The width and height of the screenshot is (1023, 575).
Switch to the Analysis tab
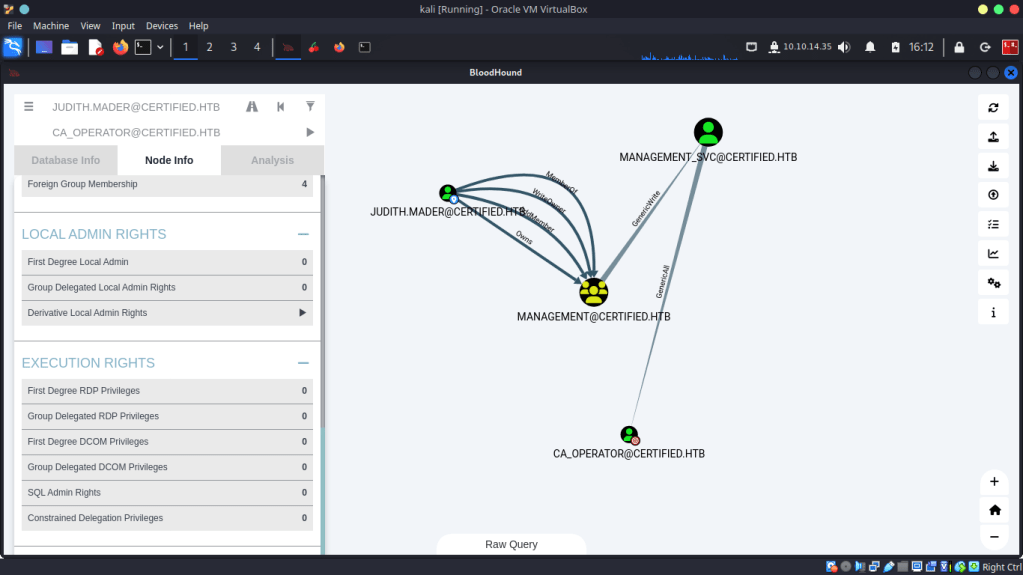(x=272, y=160)
